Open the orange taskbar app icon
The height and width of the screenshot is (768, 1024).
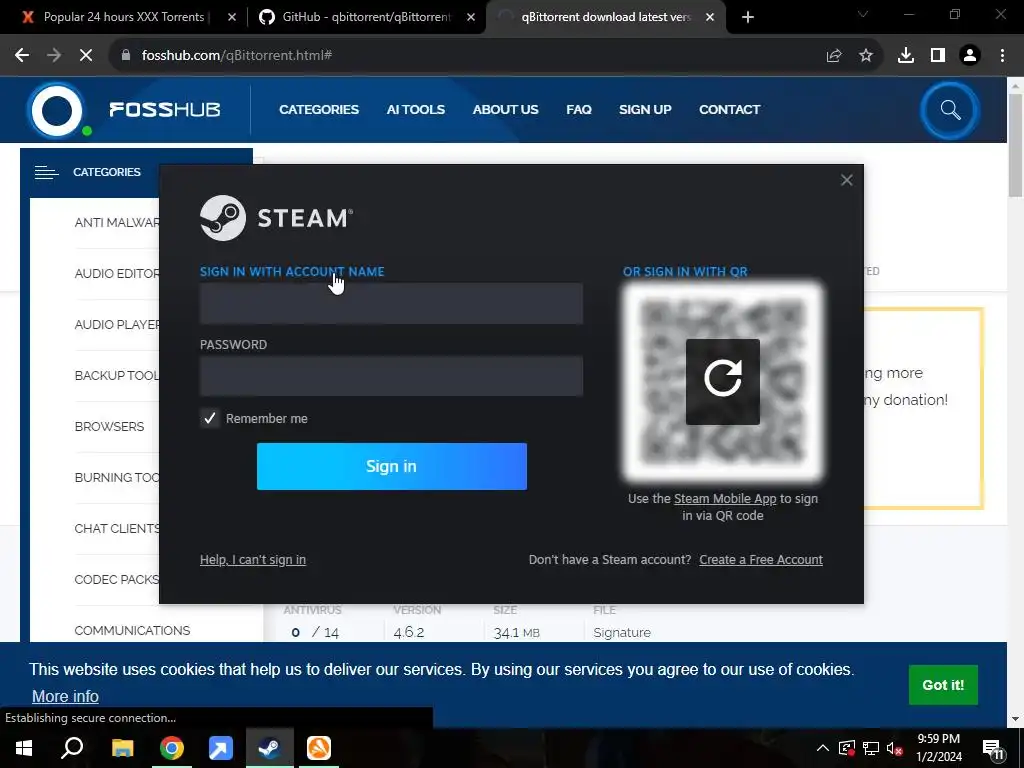coord(319,748)
